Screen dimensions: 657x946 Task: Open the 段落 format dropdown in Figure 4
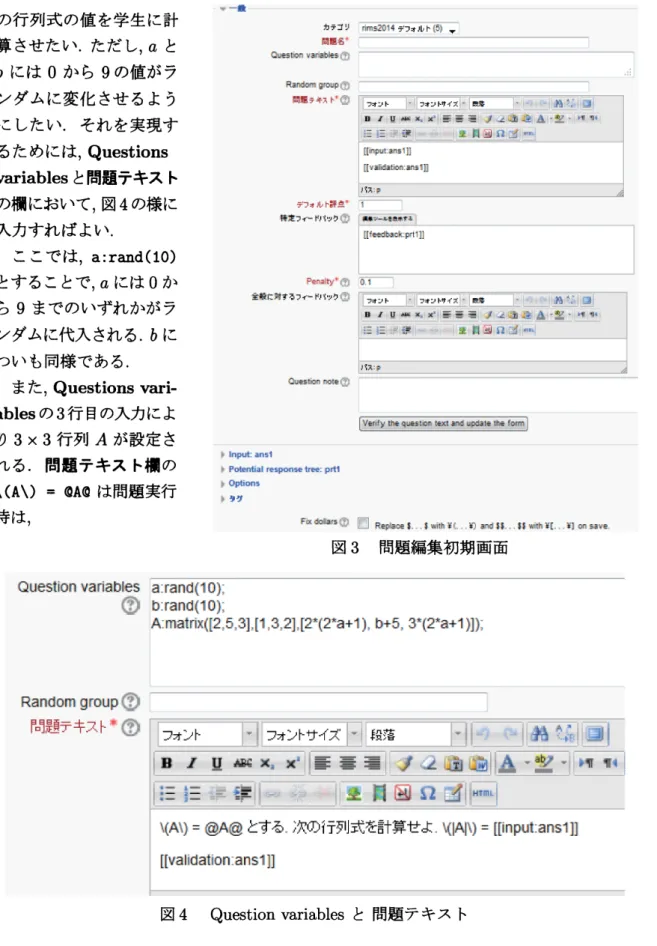(x=416, y=734)
